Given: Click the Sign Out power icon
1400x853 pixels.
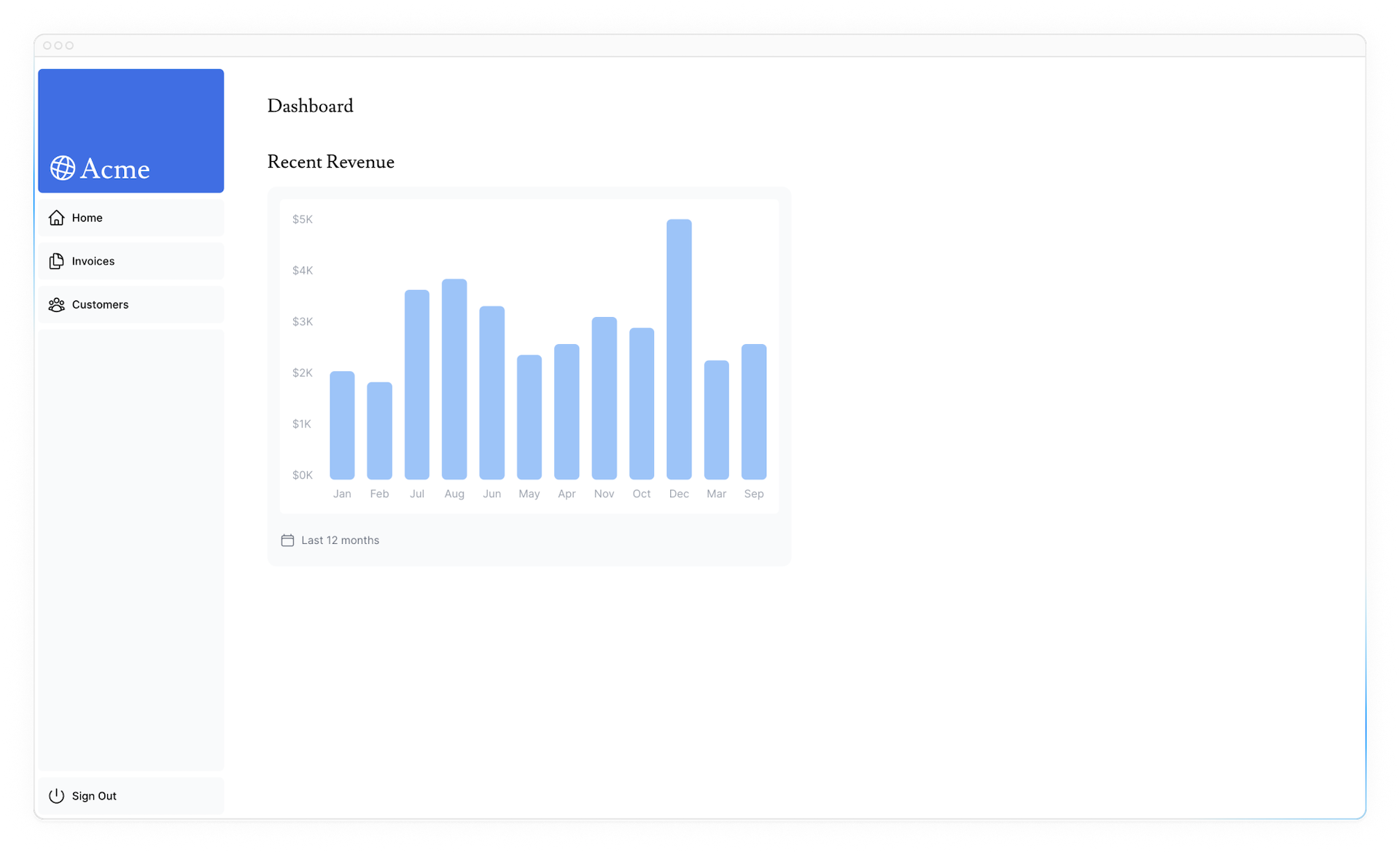Looking at the screenshot, I should pos(57,796).
